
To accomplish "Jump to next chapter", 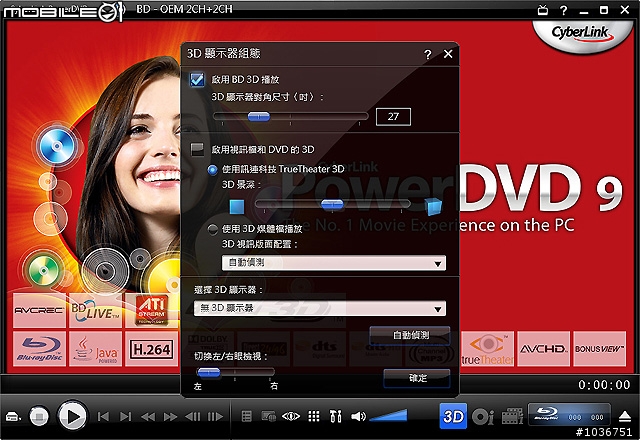I will (x=126, y=417).
